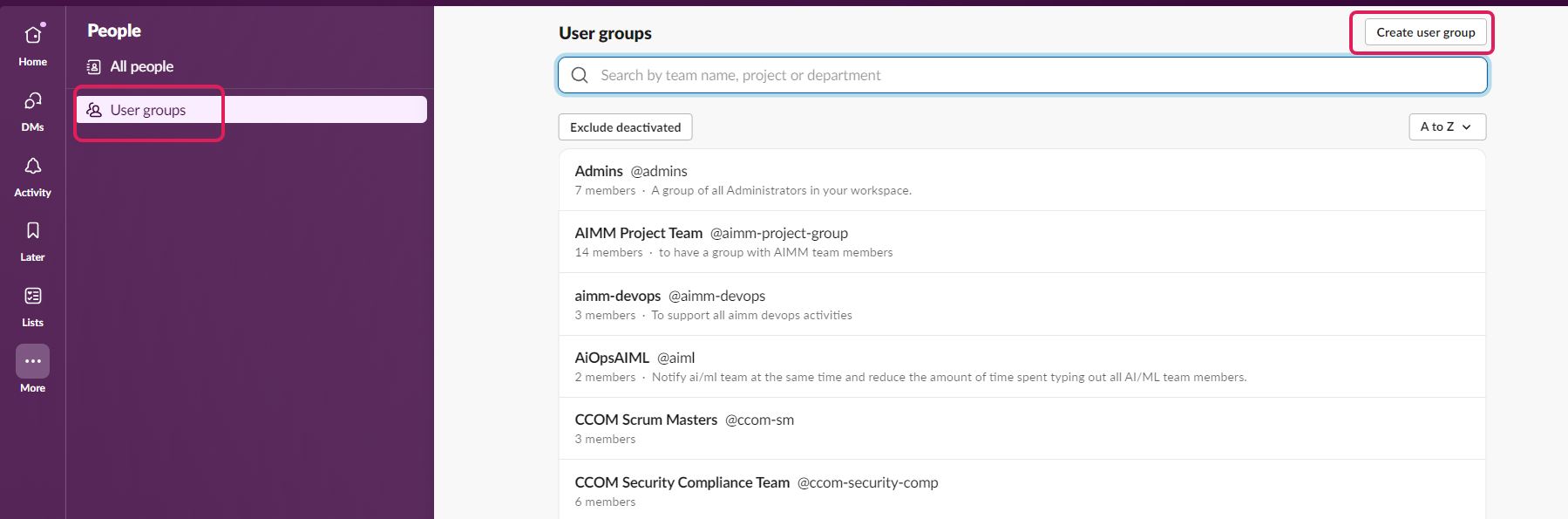Toggle the Exclude deactivated filter

[626, 127]
